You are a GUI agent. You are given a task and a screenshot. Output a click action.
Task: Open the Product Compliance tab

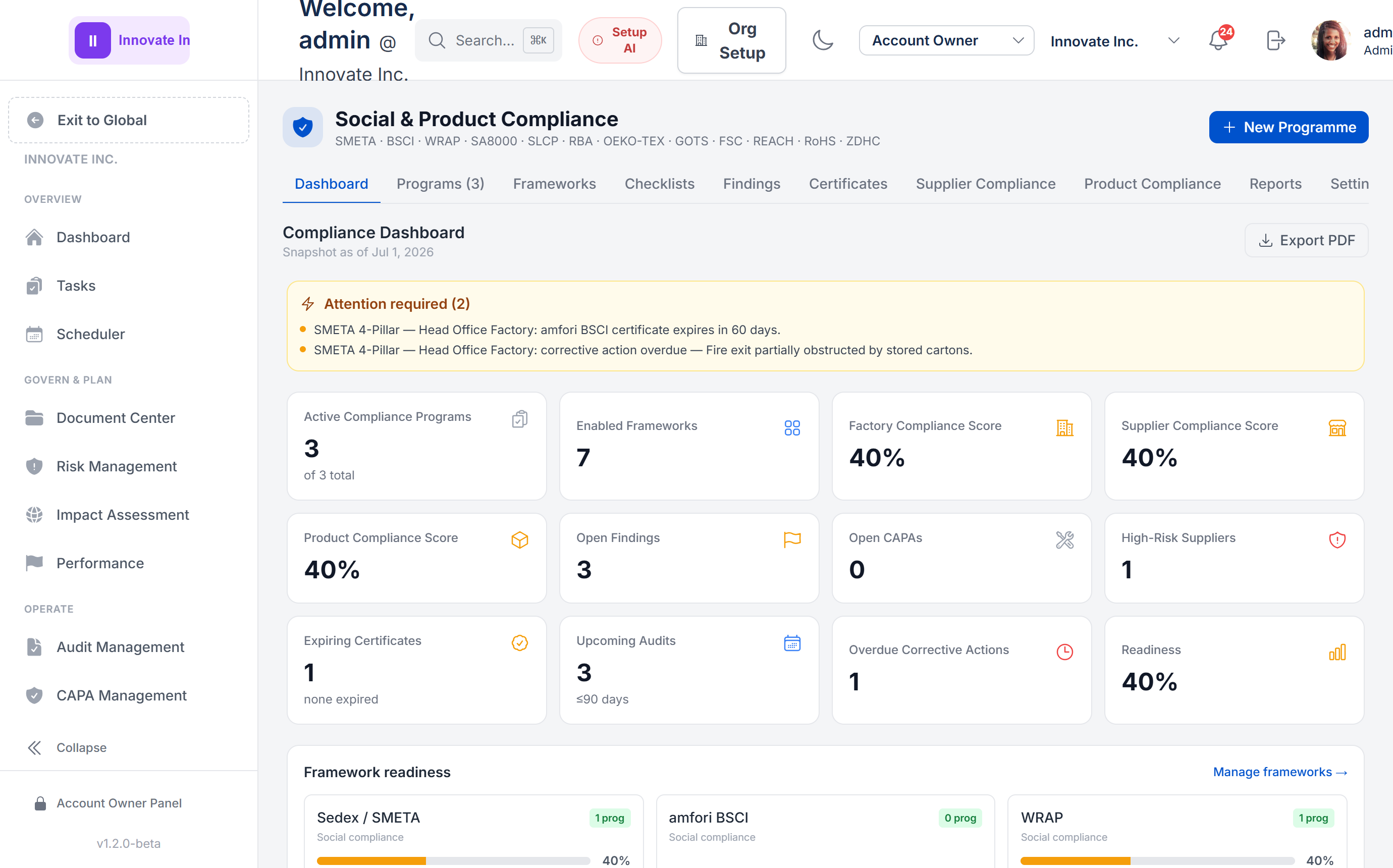pos(1152,184)
